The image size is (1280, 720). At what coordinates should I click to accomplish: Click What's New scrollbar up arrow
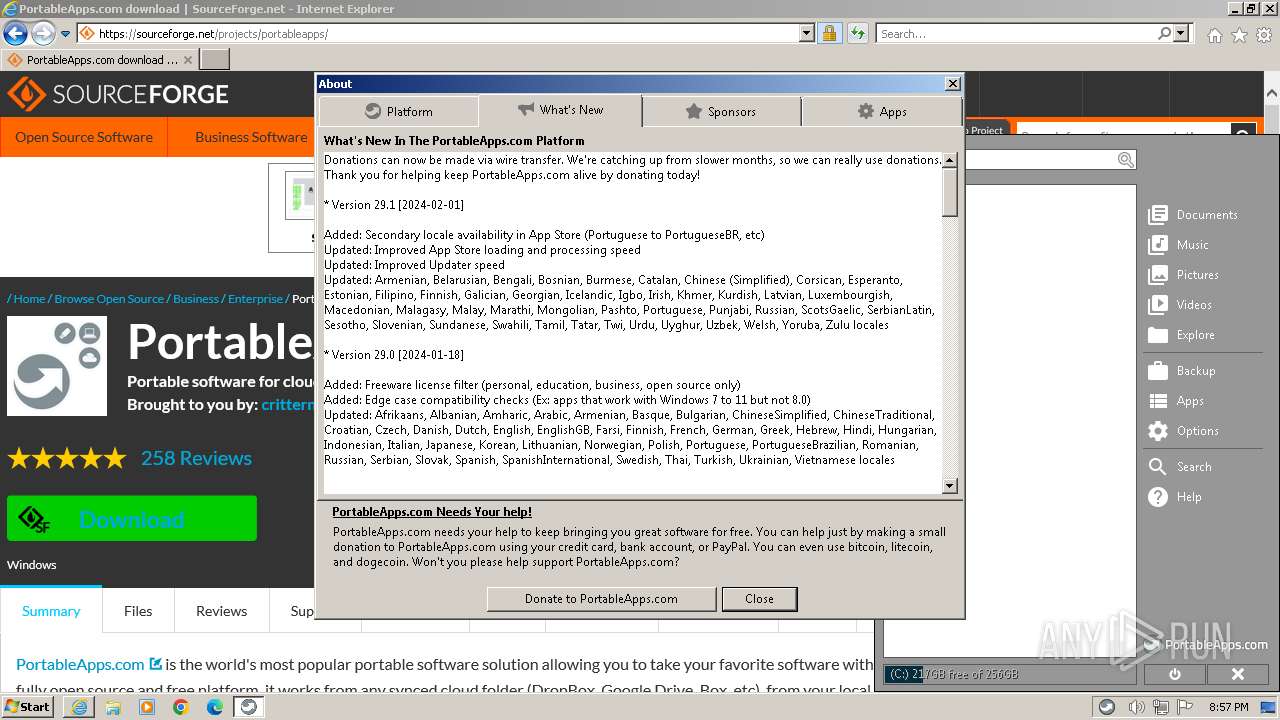[950, 160]
